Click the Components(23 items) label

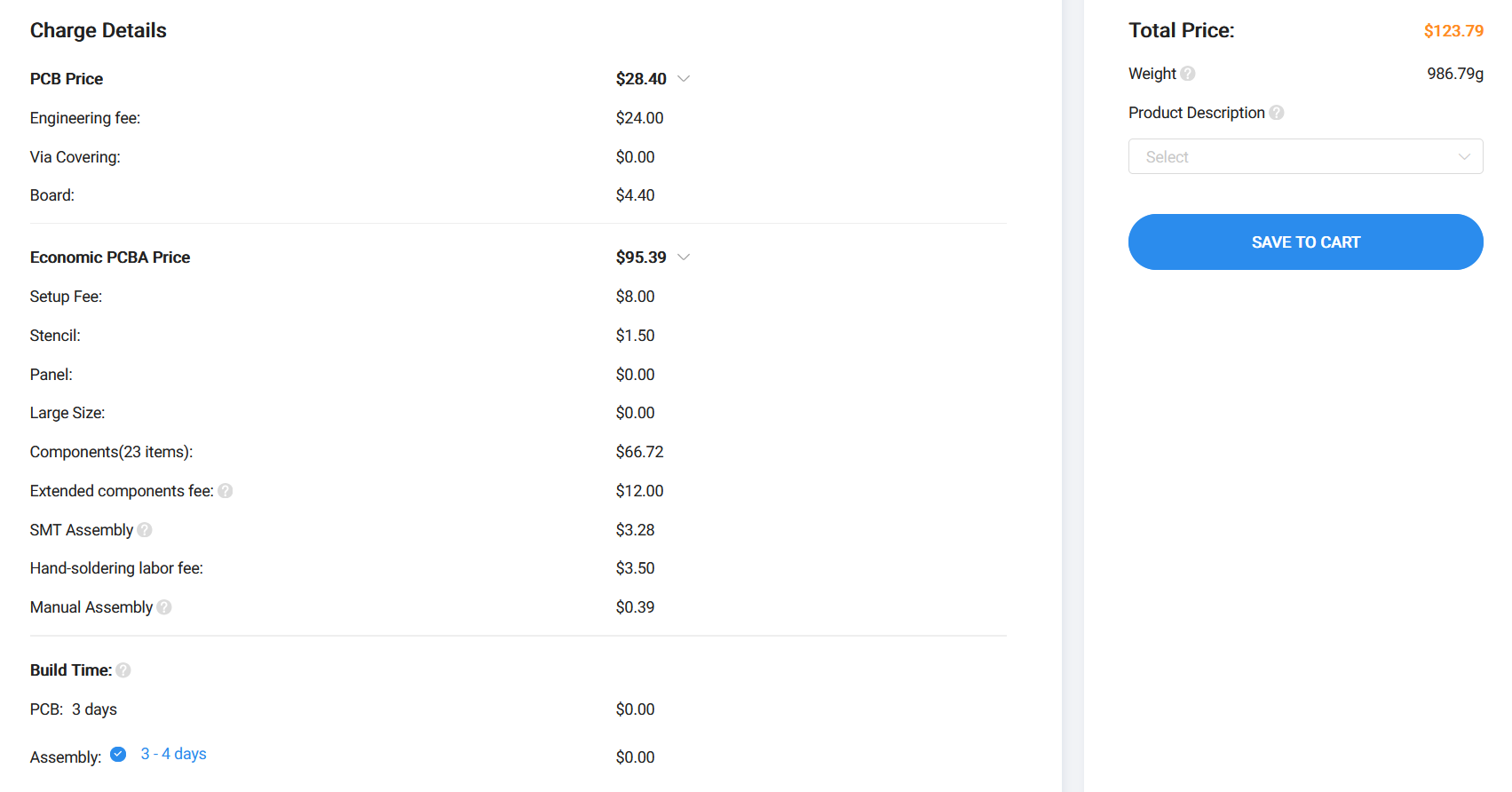click(x=111, y=452)
